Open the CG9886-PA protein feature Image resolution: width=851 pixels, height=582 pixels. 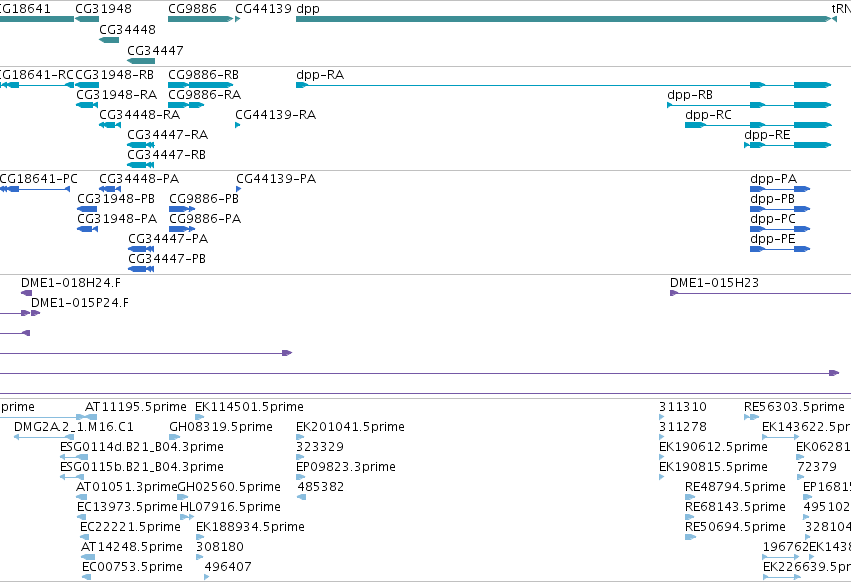click(182, 229)
